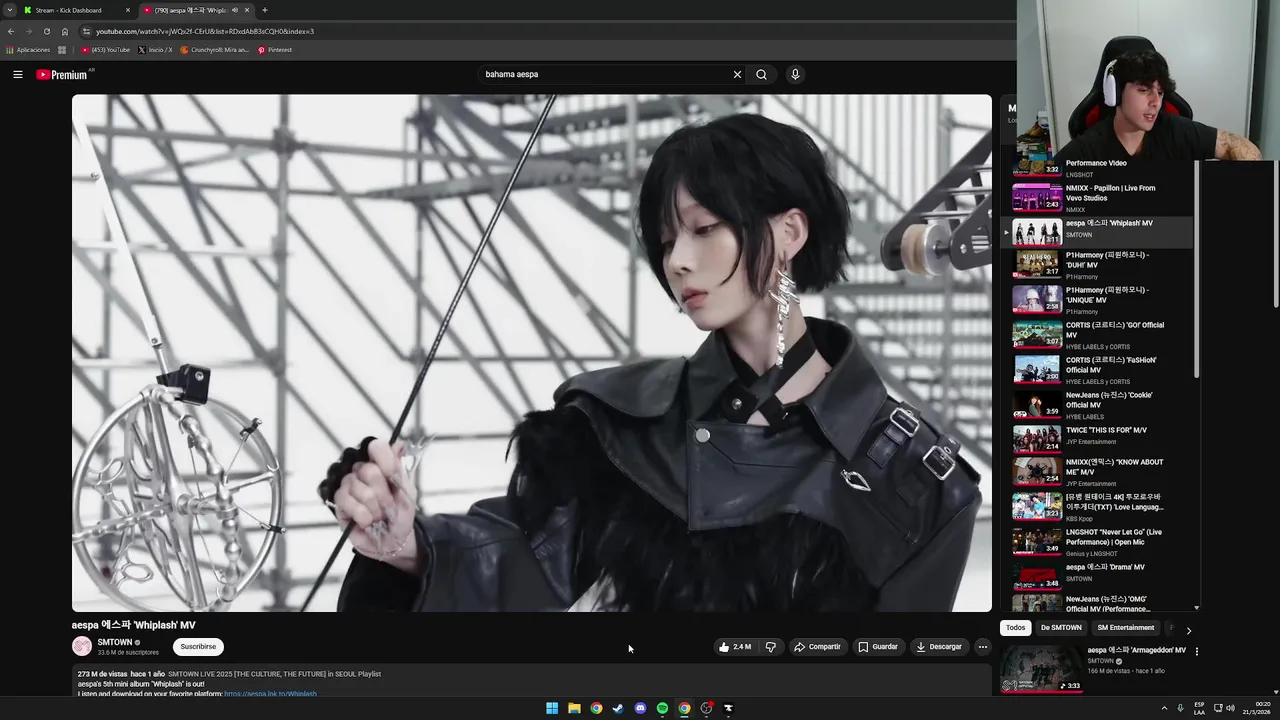This screenshot has height=720, width=1280.
Task: Open Discord from the taskbar
Action: click(640, 708)
